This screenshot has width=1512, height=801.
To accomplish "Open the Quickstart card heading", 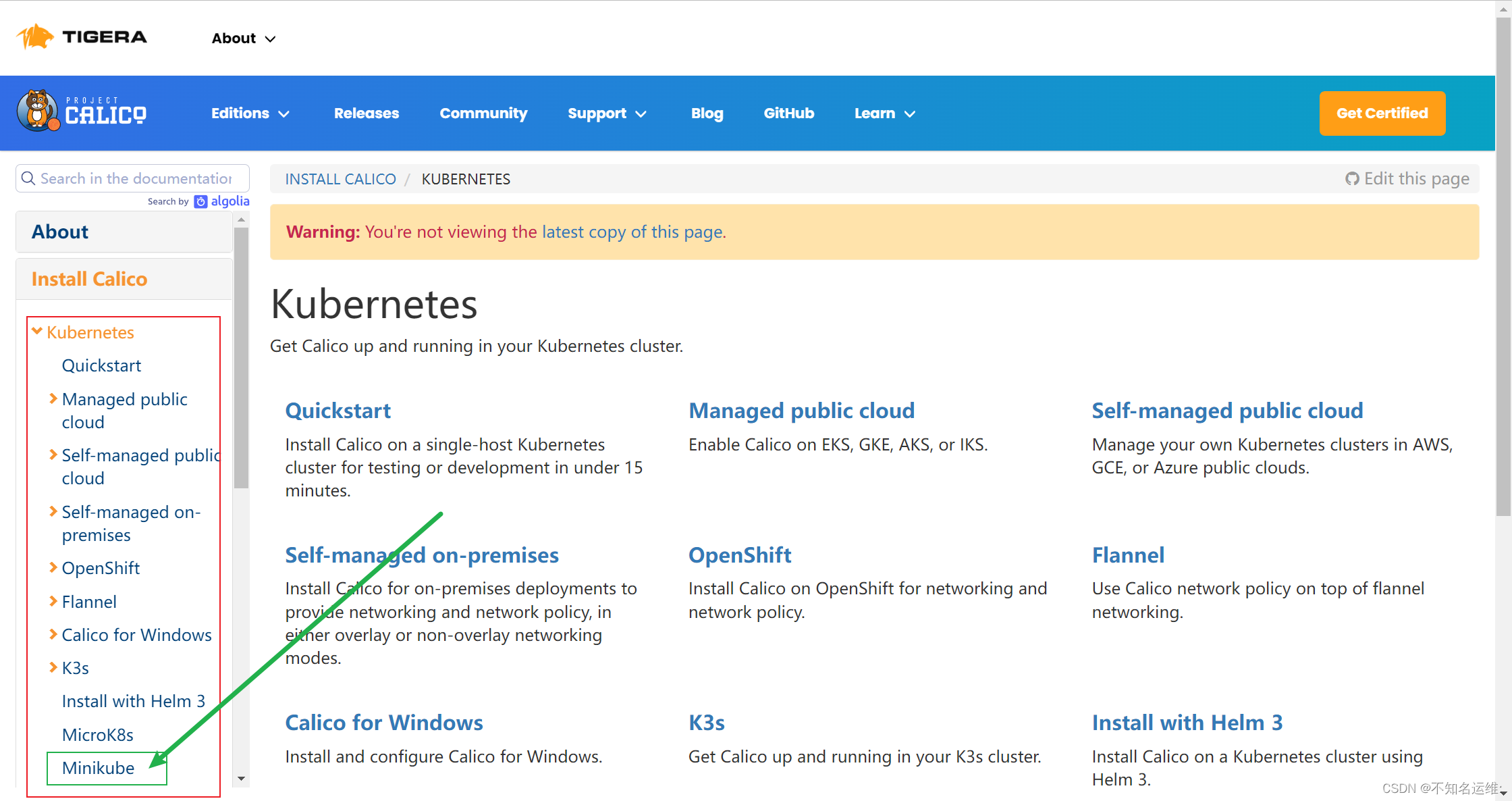I will (x=337, y=411).
